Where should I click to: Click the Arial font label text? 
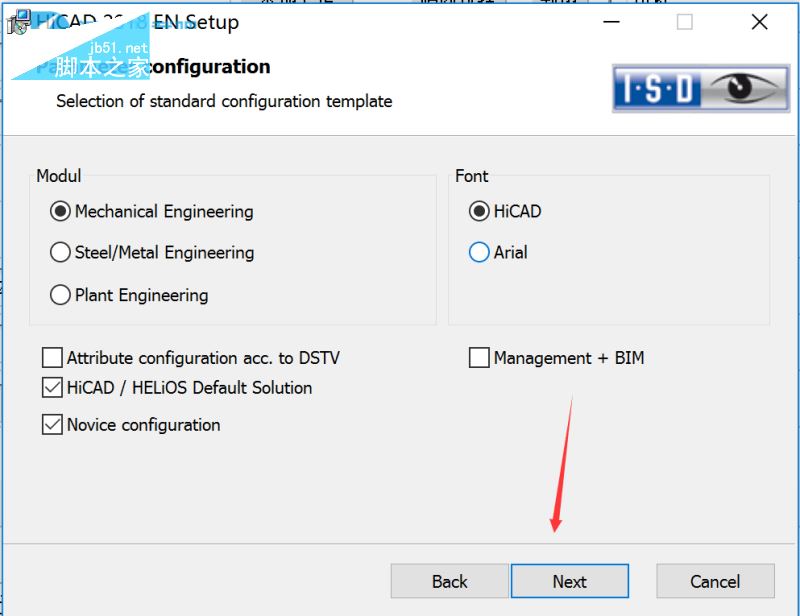coord(510,252)
